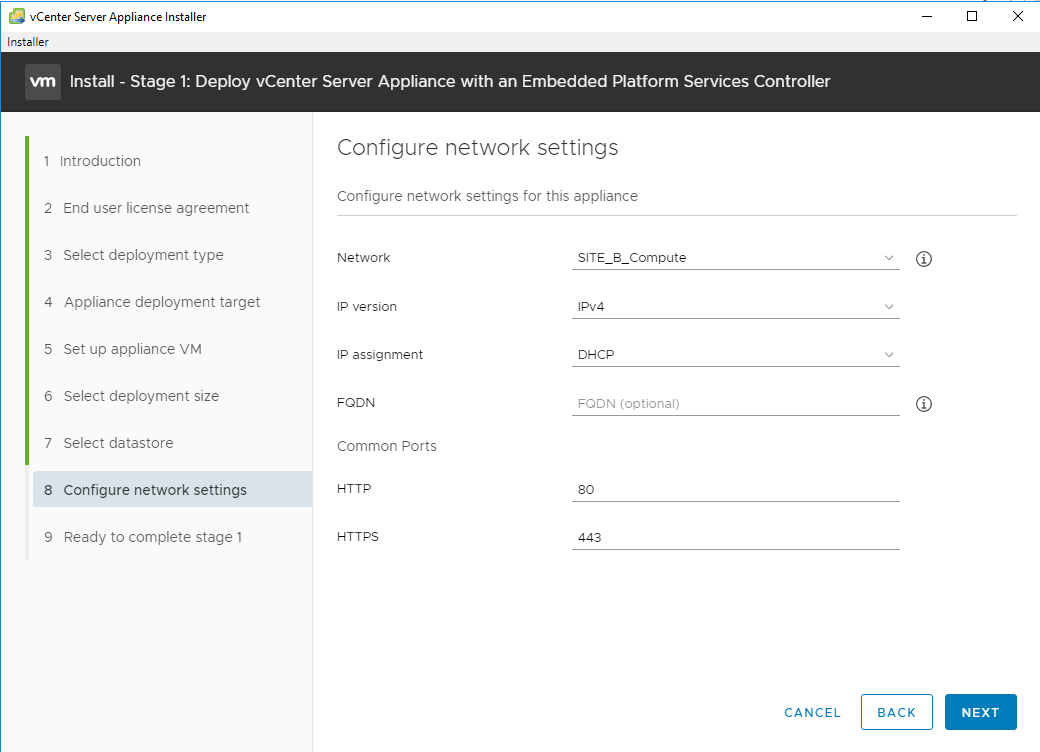Go to step 1 Introduction

tap(101, 161)
